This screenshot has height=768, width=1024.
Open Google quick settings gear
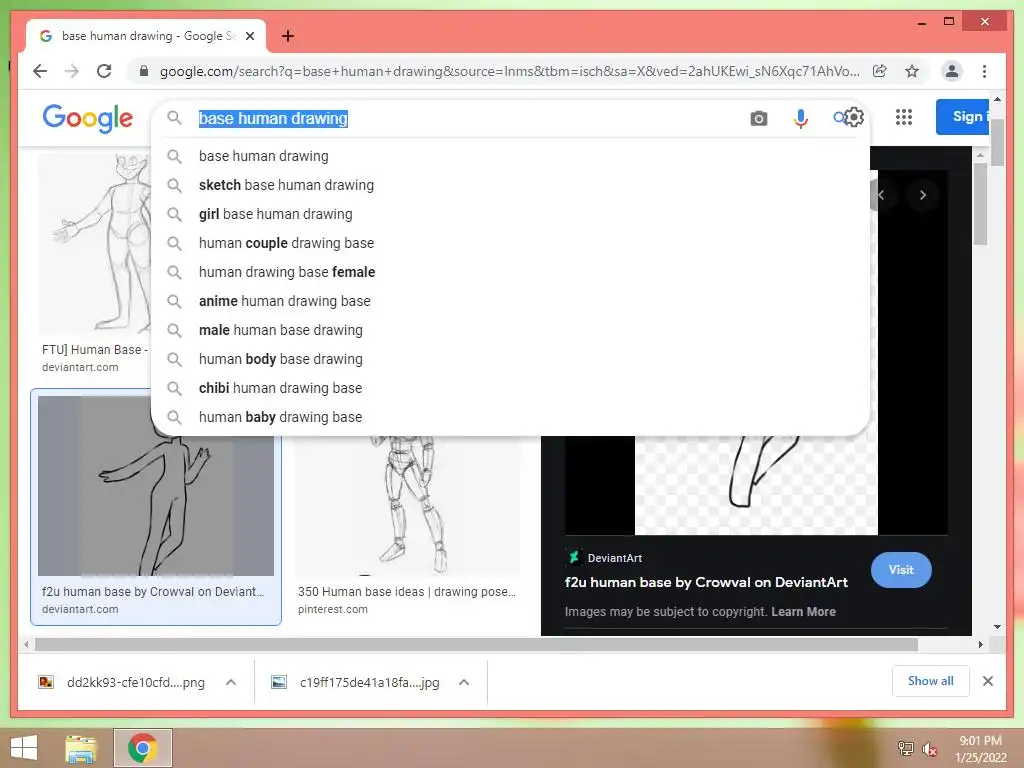[x=853, y=118]
